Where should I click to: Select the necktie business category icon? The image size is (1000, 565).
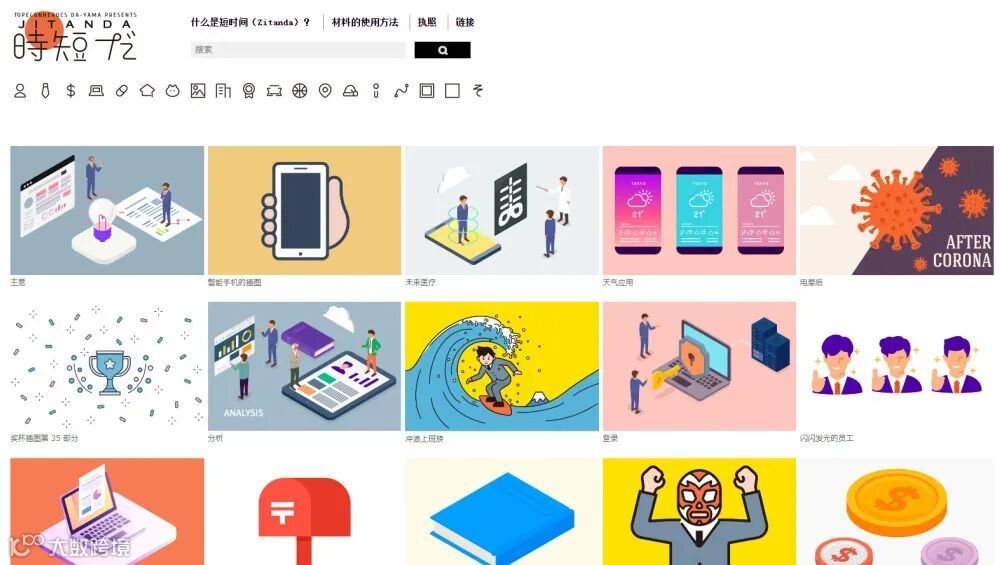click(45, 91)
